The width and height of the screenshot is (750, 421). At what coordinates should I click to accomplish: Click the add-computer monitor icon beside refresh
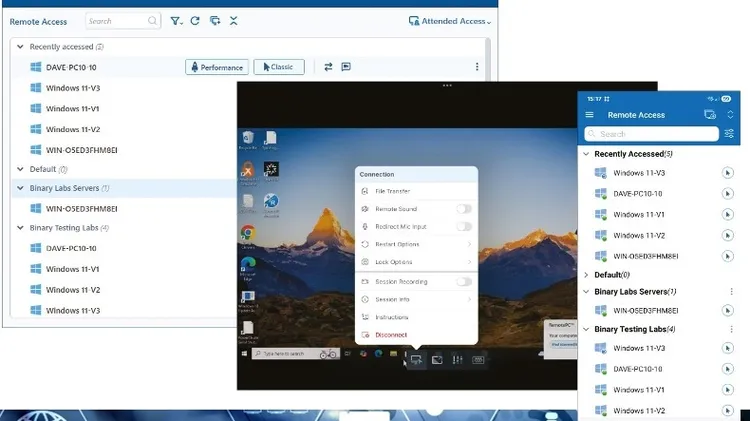click(x=215, y=21)
